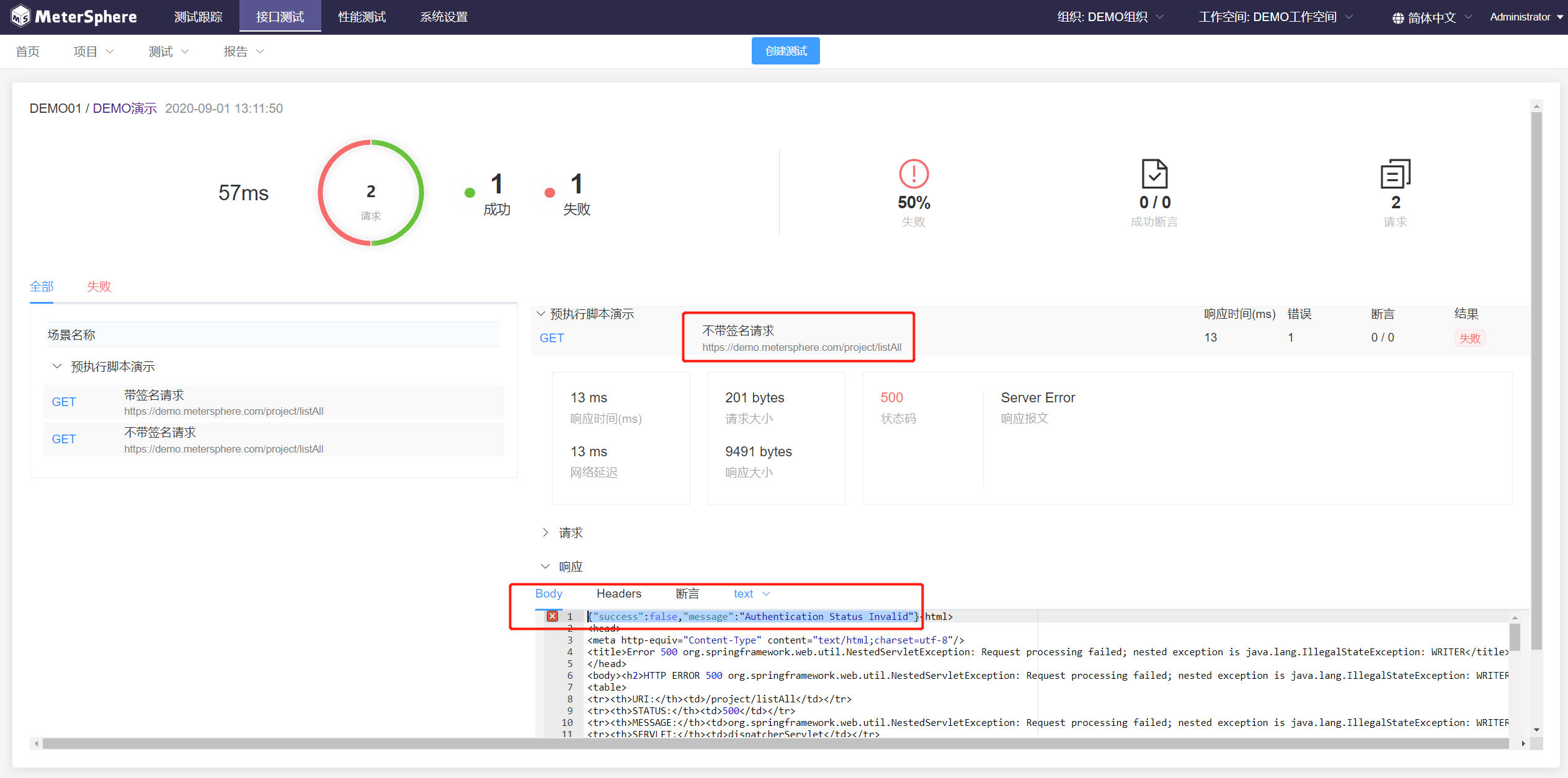Screen dimensions: 1568x778
Task: Click the horizontal scrollbar at the bottom
Action: pos(775,743)
